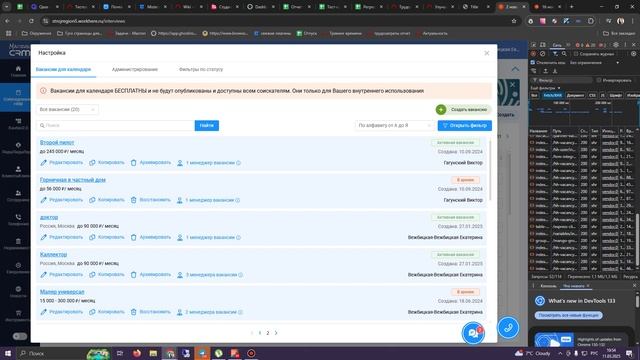Image resolution: width=640 pixels, height=360 pixels.
Task: Open DevTools throttling 'Без ограничения' dropdown
Action: pos(594,62)
